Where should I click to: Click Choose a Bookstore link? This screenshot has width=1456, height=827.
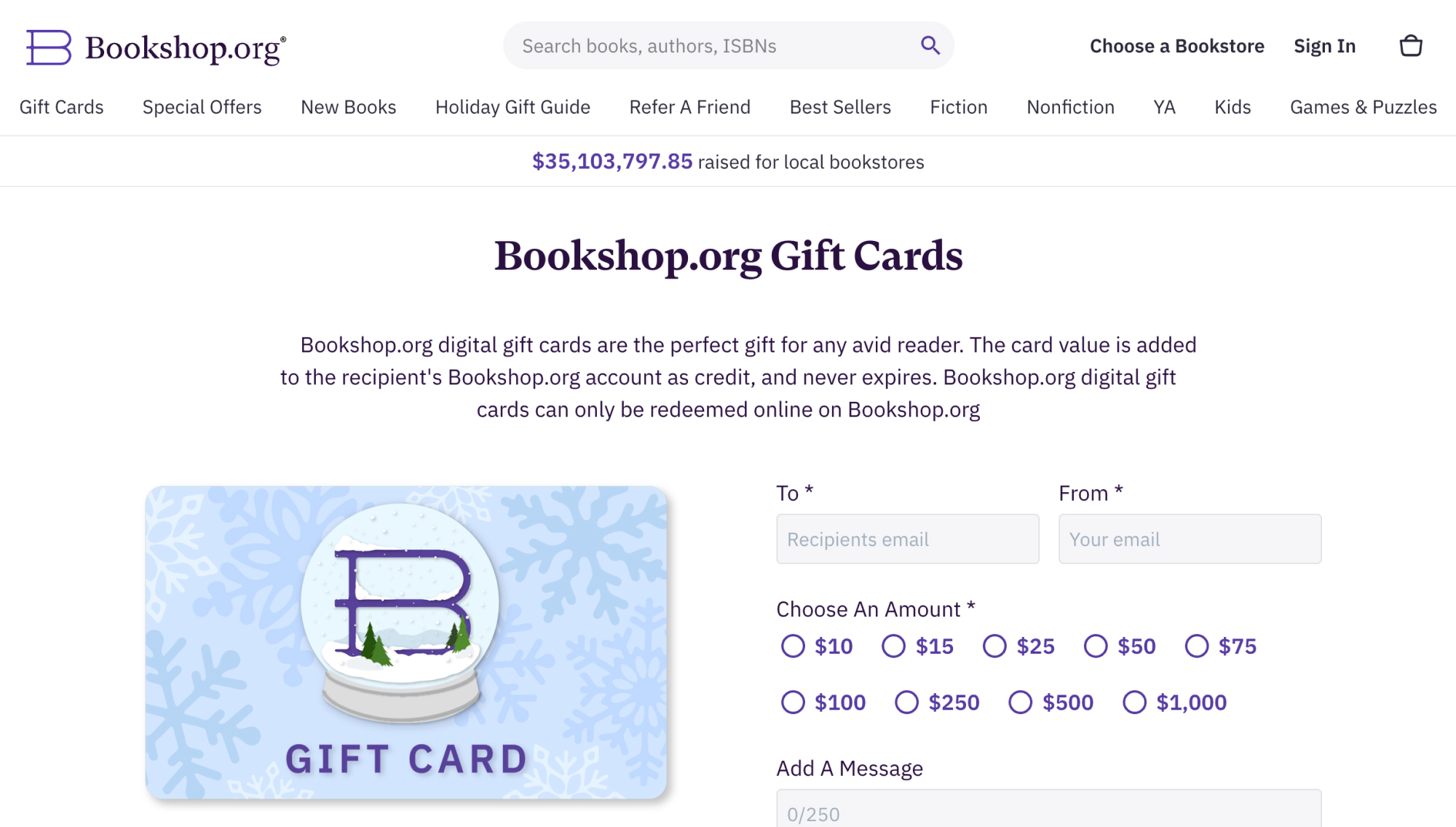1176,46
